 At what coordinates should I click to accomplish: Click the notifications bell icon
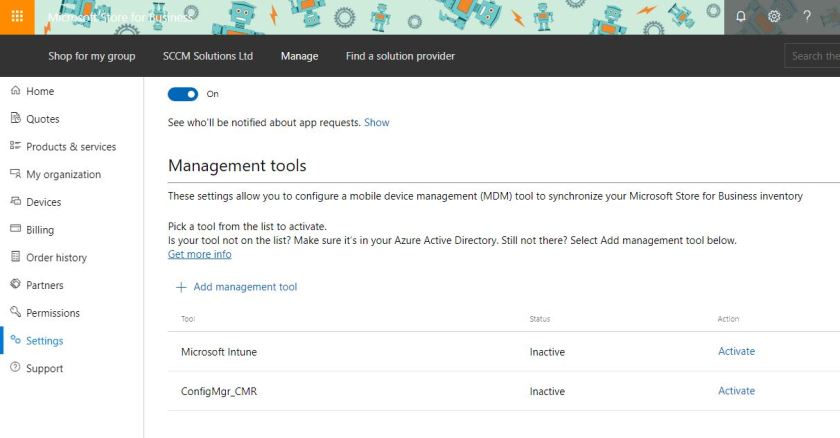741,17
